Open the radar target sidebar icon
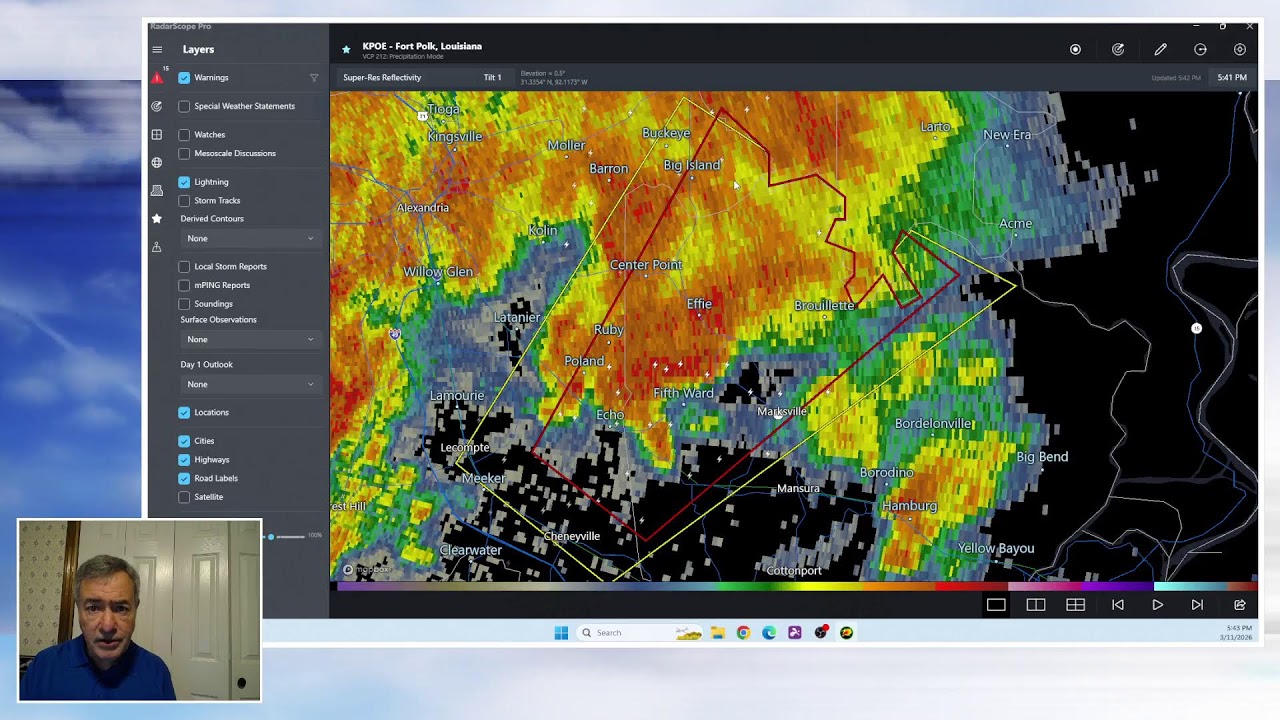Image resolution: width=1280 pixels, height=720 pixels. pyautogui.click(x=157, y=106)
